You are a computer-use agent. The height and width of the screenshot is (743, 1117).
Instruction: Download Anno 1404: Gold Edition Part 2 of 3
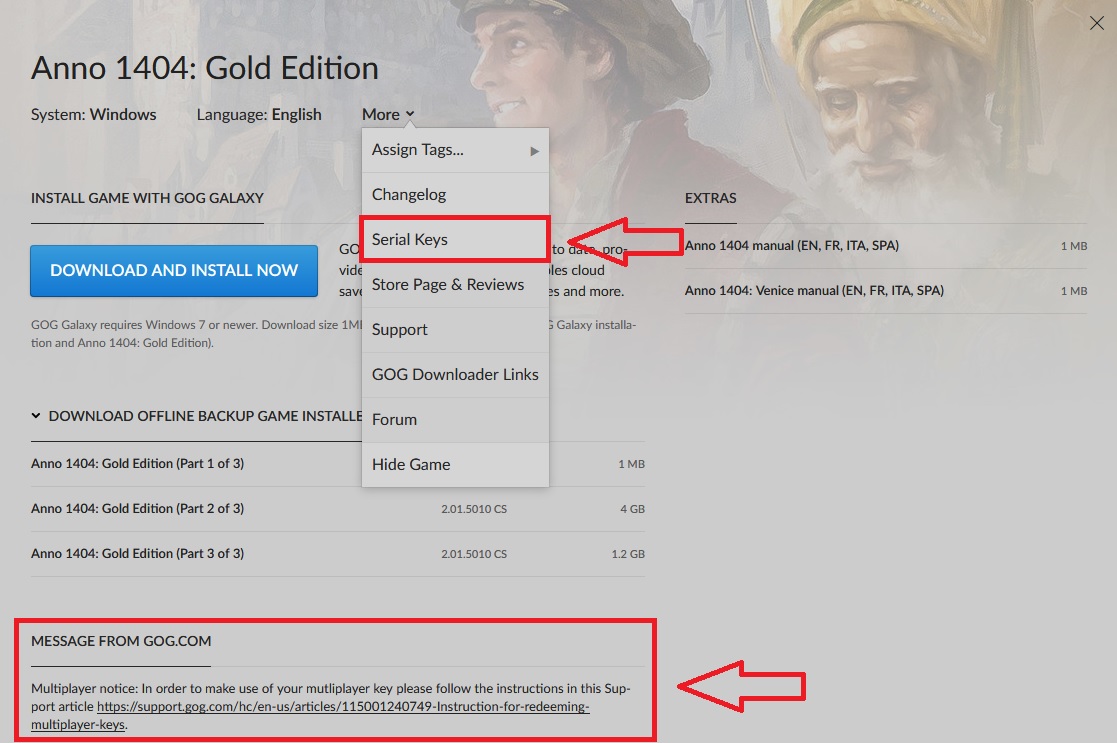(338, 509)
